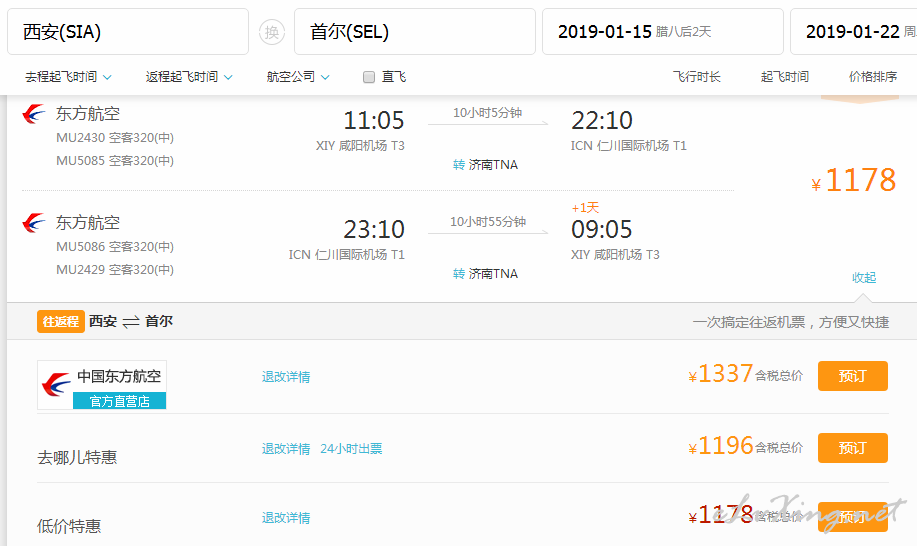Open 退改详情 for 中国东方航空 fare
This screenshot has height=546, width=917.
click(x=286, y=377)
